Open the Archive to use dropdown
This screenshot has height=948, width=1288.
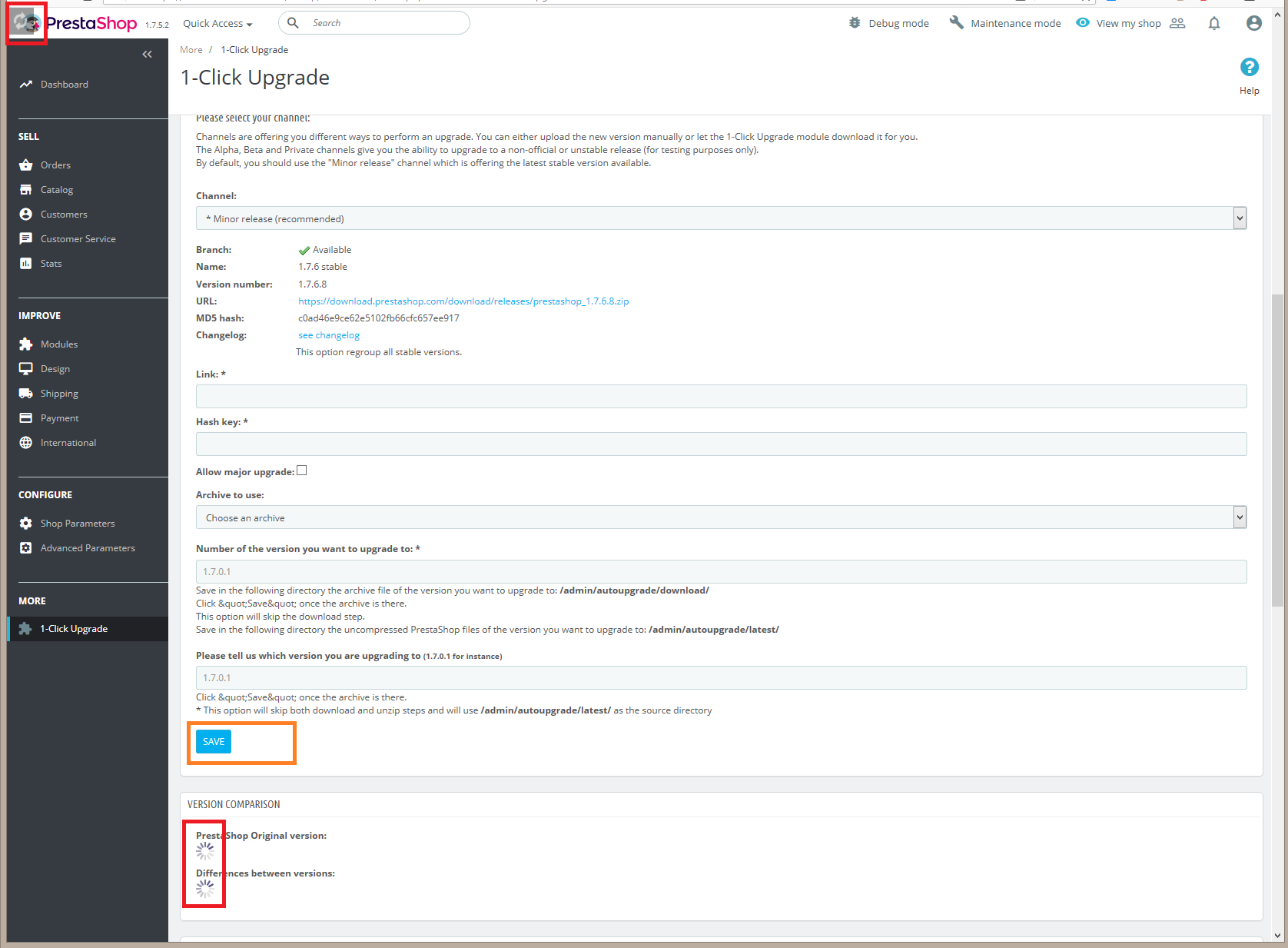pos(721,517)
